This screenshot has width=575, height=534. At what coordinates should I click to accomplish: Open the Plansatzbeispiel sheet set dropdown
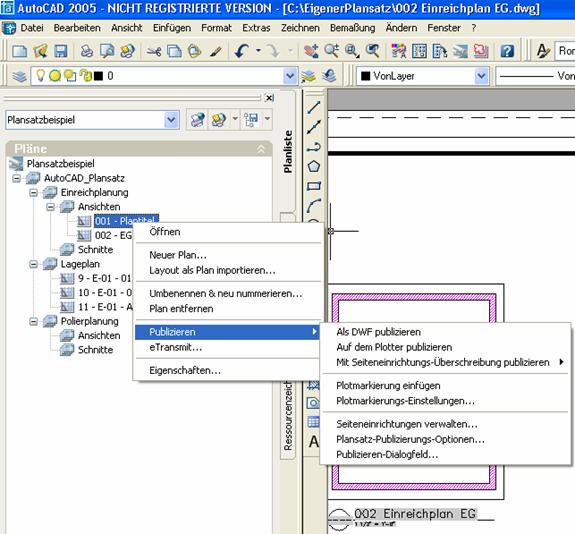[x=171, y=120]
